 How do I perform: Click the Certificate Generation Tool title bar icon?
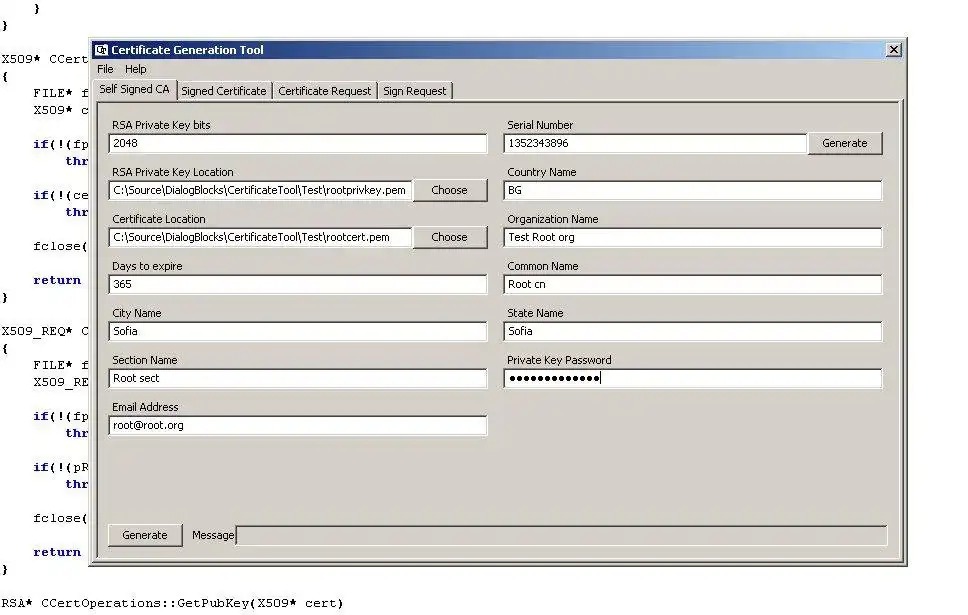click(x=102, y=50)
